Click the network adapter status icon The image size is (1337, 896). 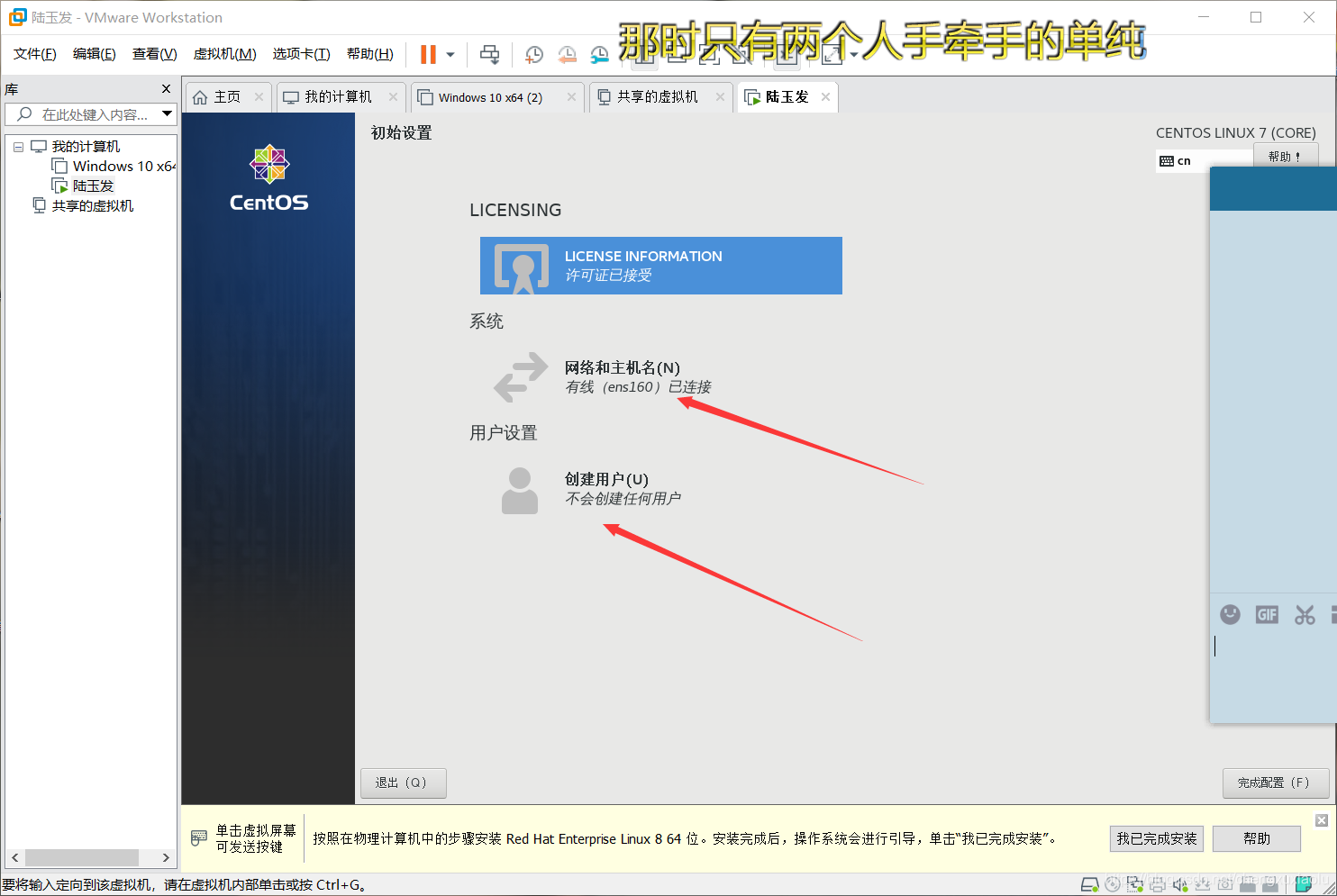pos(1135,884)
